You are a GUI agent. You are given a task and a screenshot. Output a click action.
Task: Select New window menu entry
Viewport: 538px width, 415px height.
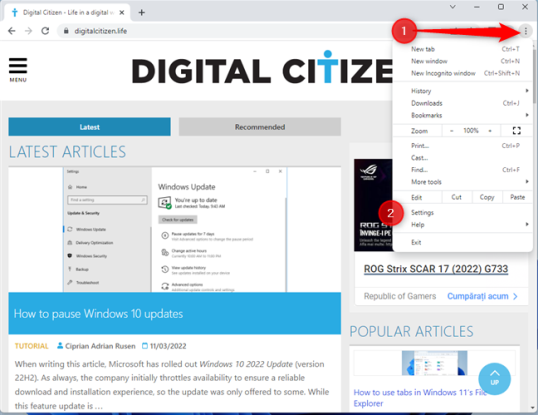(462, 61)
